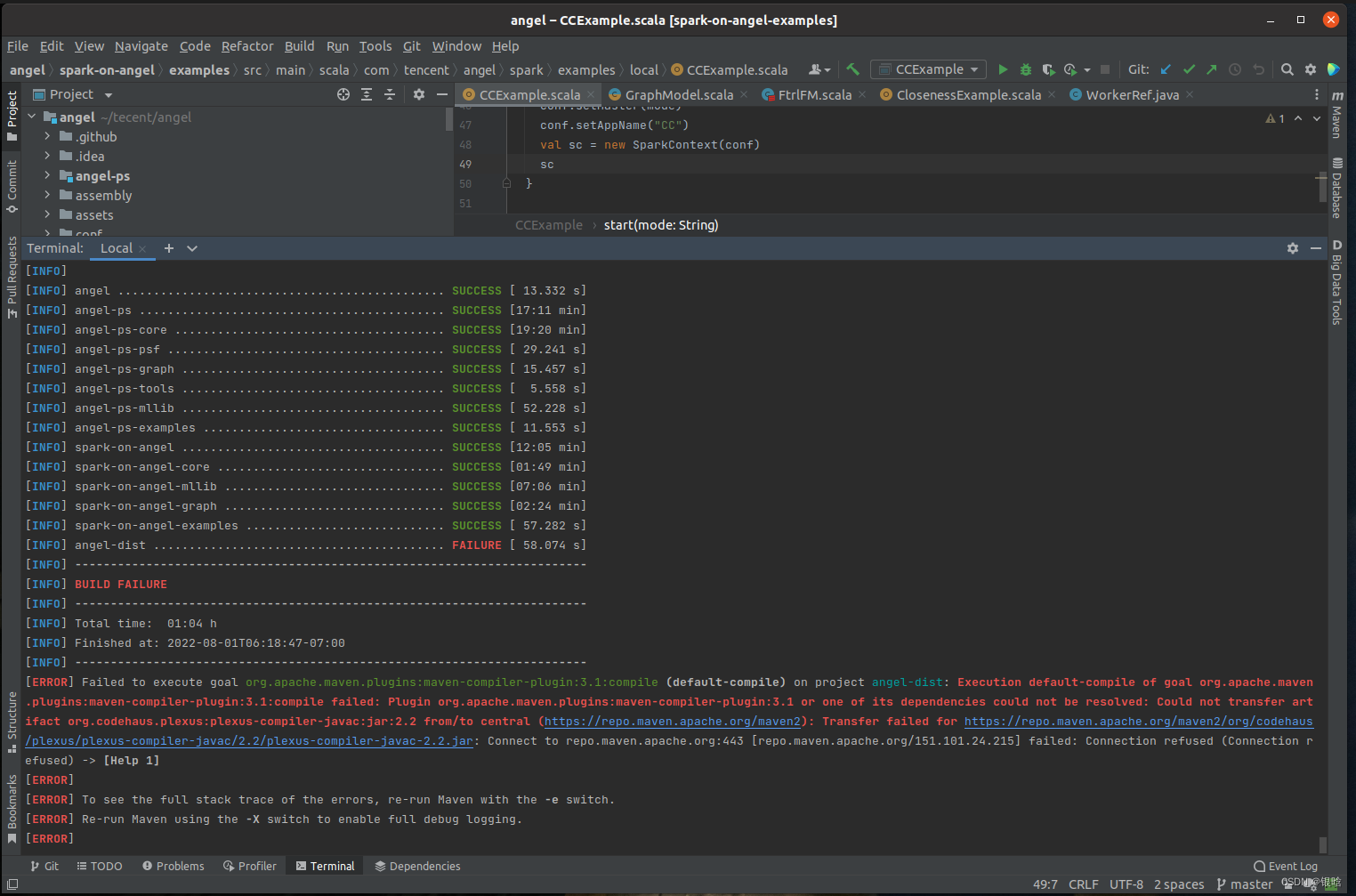Open the repo.maven.apache.org/maven2 link
Screen dimensions: 1356x896
pyautogui.click(x=672, y=722)
